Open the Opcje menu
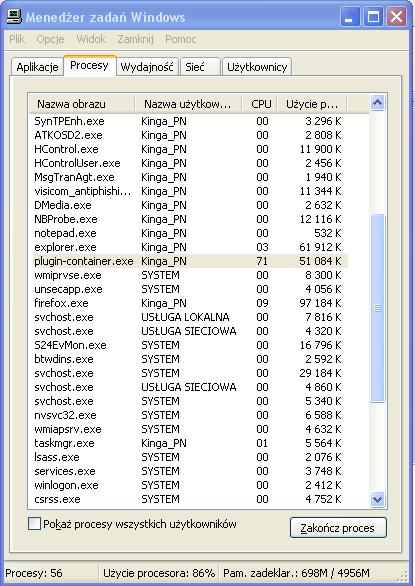415x586 pixels. [50, 39]
